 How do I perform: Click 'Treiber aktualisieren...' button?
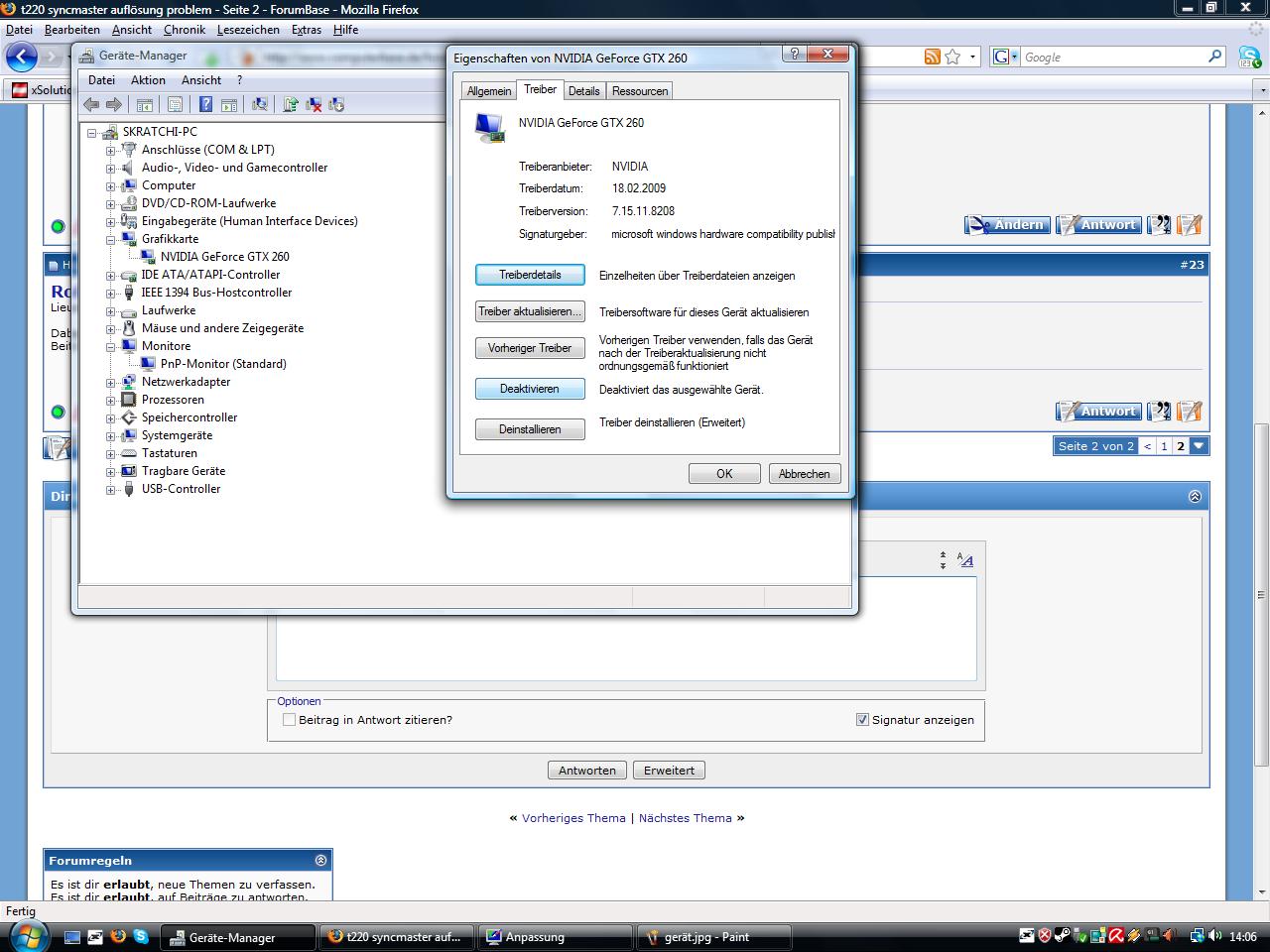[530, 311]
